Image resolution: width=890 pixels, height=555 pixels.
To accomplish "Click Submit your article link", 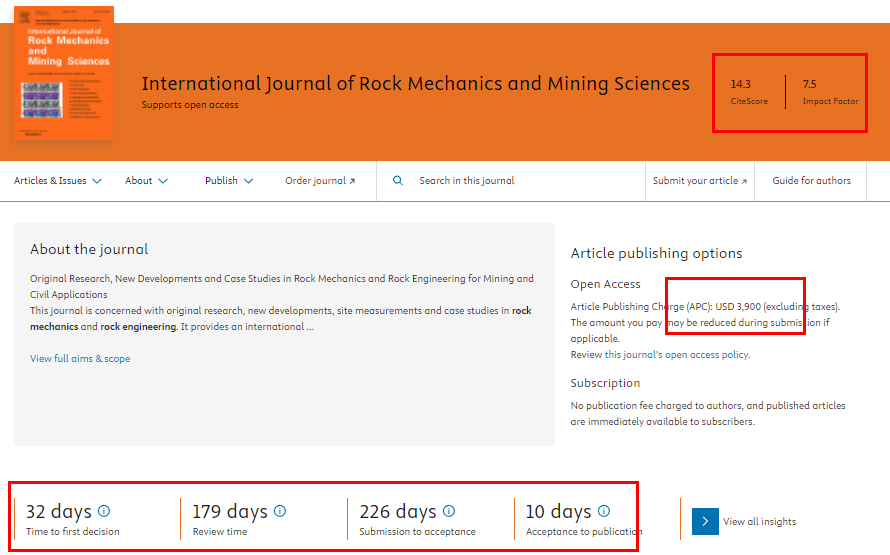I will click(x=700, y=181).
